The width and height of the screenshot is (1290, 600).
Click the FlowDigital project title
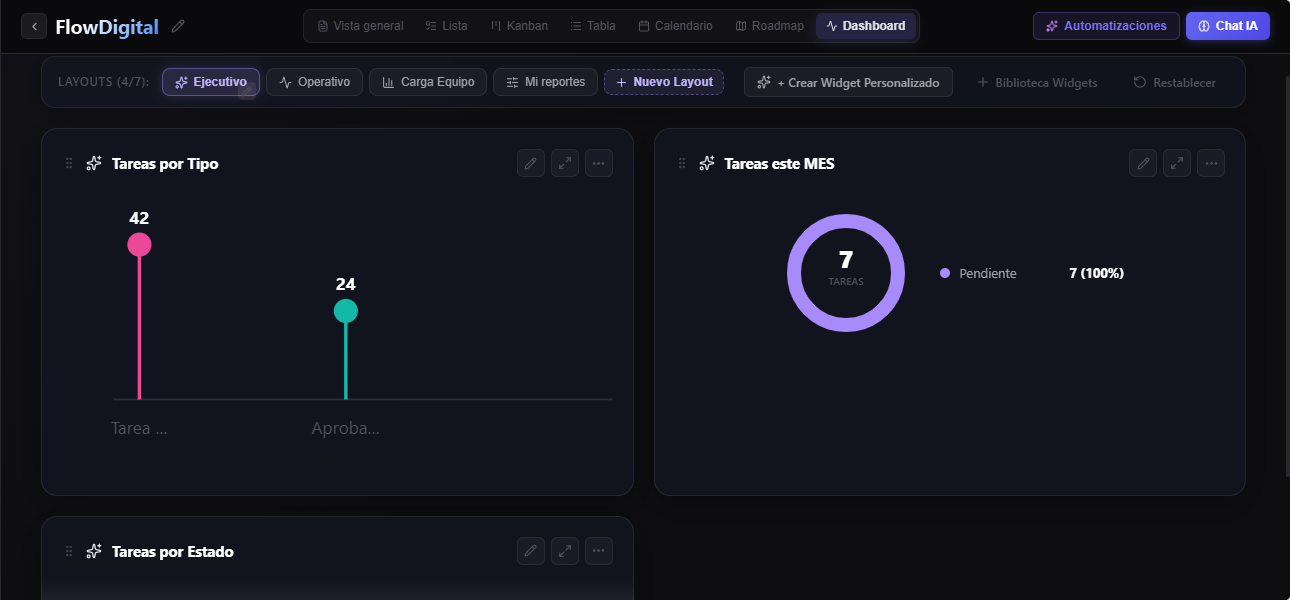click(x=107, y=27)
